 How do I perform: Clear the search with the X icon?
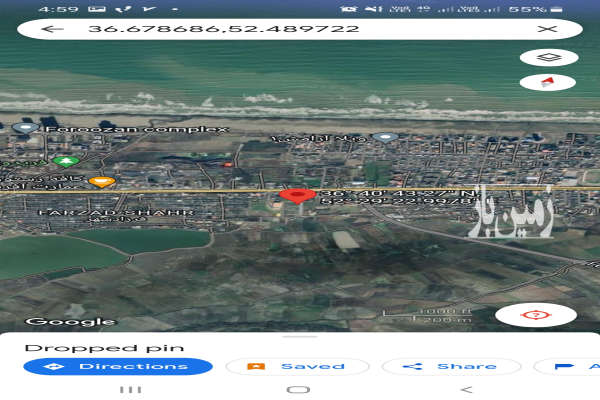pos(547,28)
